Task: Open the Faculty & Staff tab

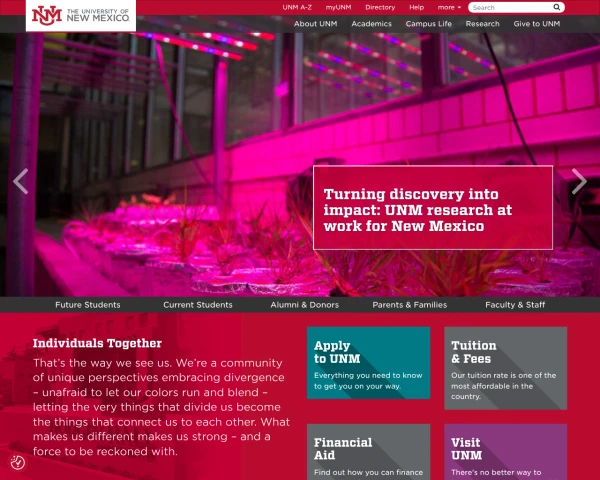Action: tap(515, 305)
